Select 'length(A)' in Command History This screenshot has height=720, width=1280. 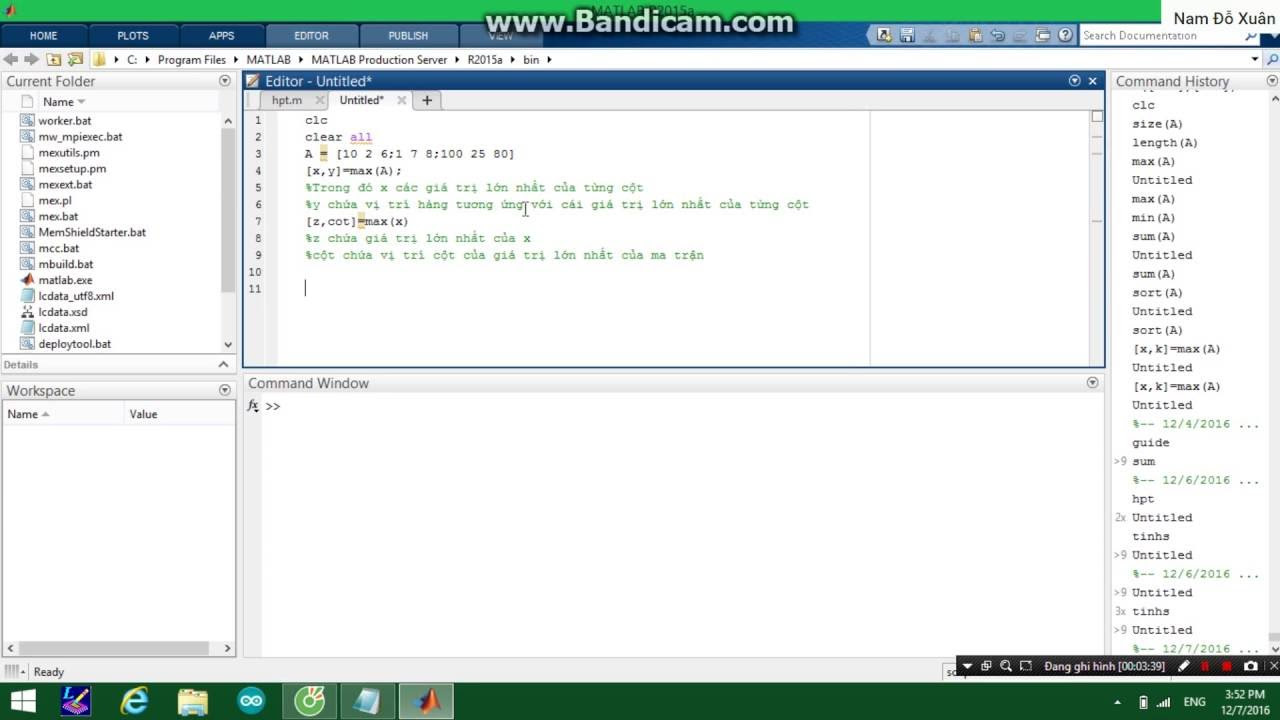click(x=1165, y=142)
